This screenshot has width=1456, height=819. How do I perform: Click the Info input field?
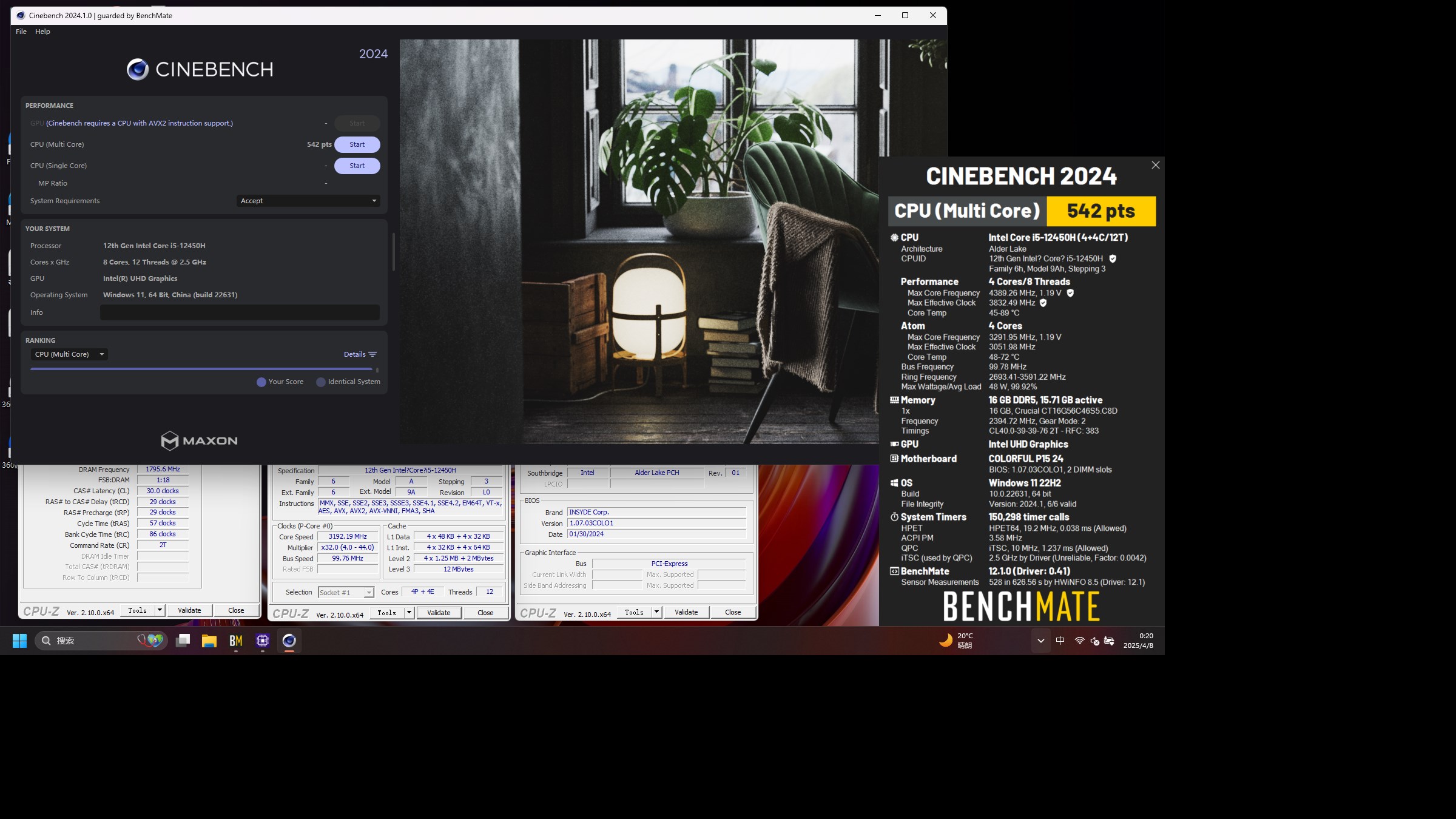pos(240,312)
